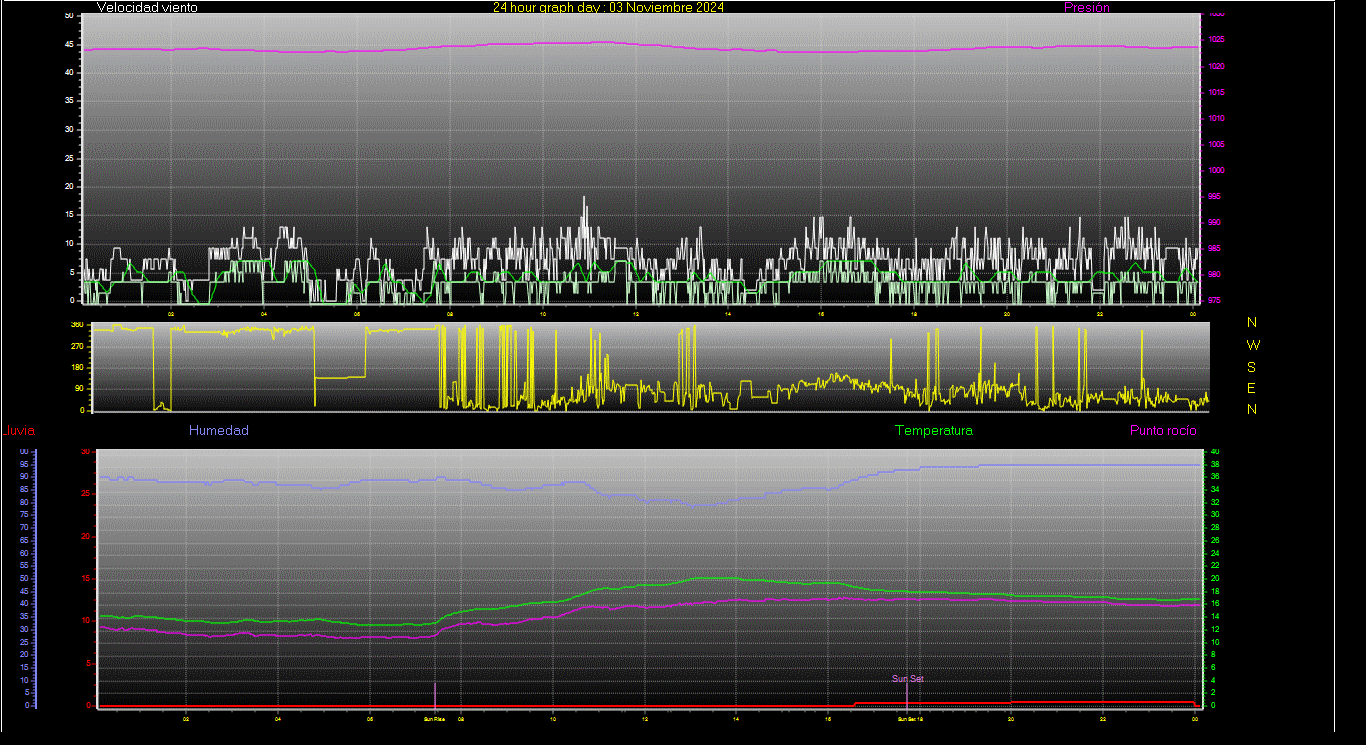Click the '1000' pressure axis value
The image size is (1366, 745).
(x=1216, y=170)
